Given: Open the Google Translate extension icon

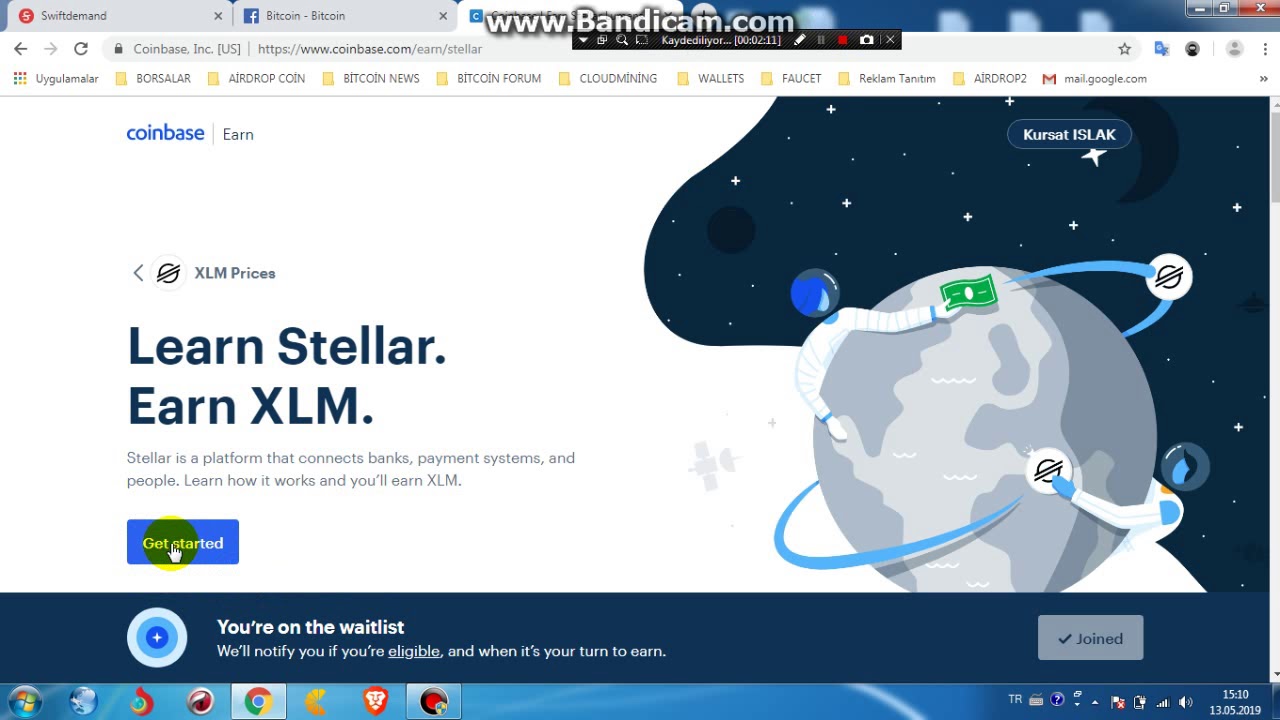Looking at the screenshot, I should click(x=1161, y=48).
